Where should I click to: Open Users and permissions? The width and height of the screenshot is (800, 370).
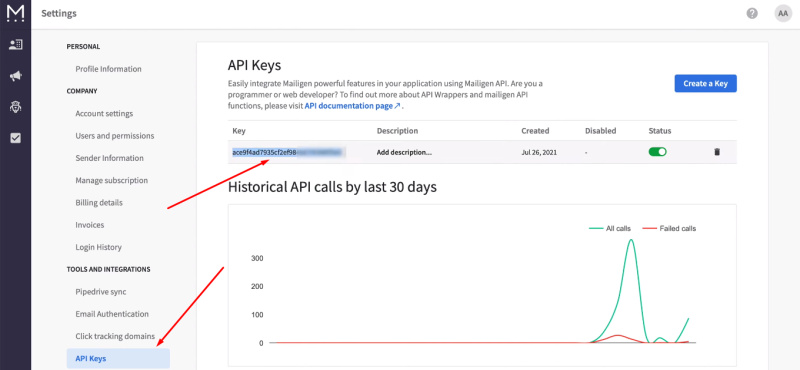pos(115,136)
